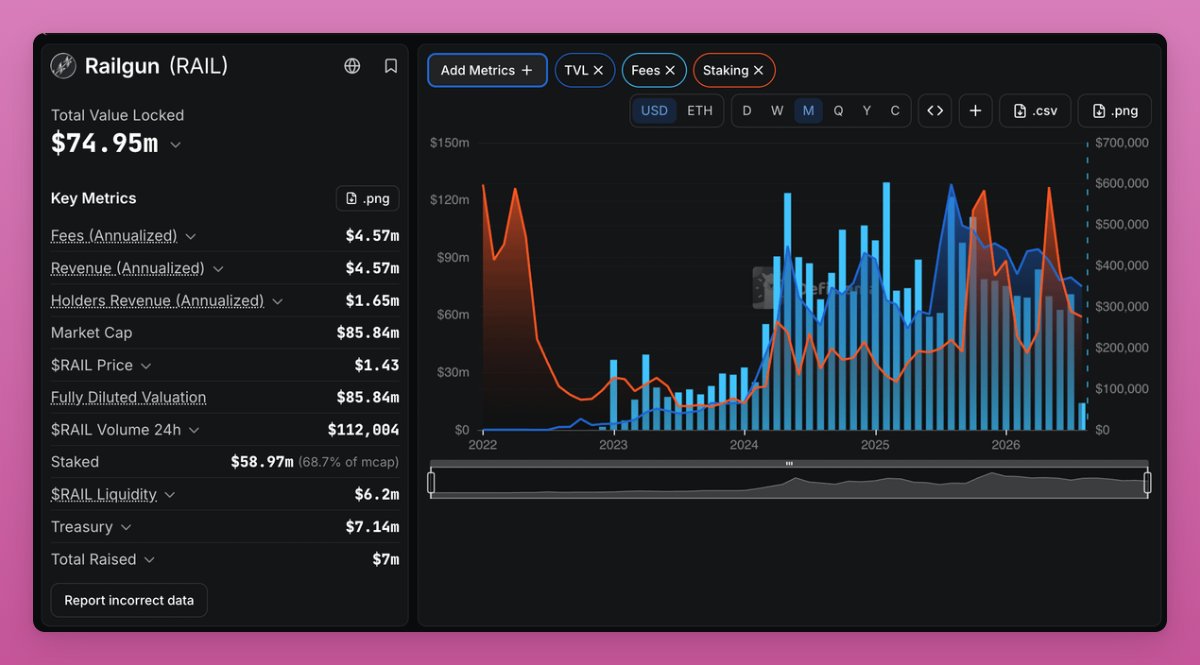Image resolution: width=1200 pixels, height=665 pixels.
Task: Expand the $RAIL Liquidity row
Action: point(170,494)
